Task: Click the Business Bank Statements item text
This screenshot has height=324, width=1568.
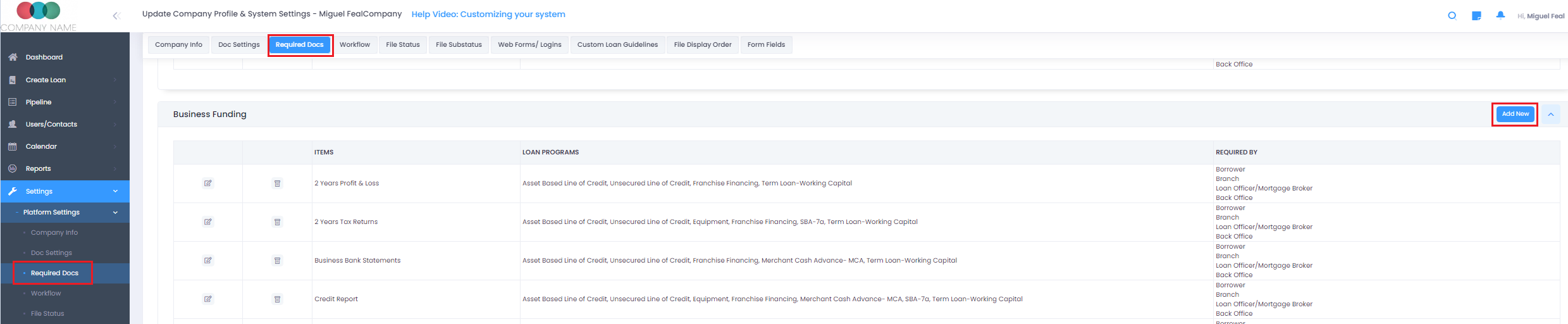Action: coord(357,261)
